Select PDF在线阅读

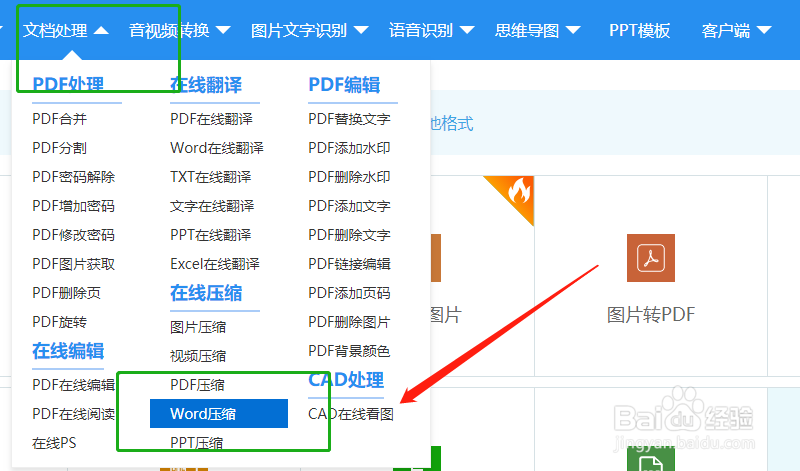point(73,414)
